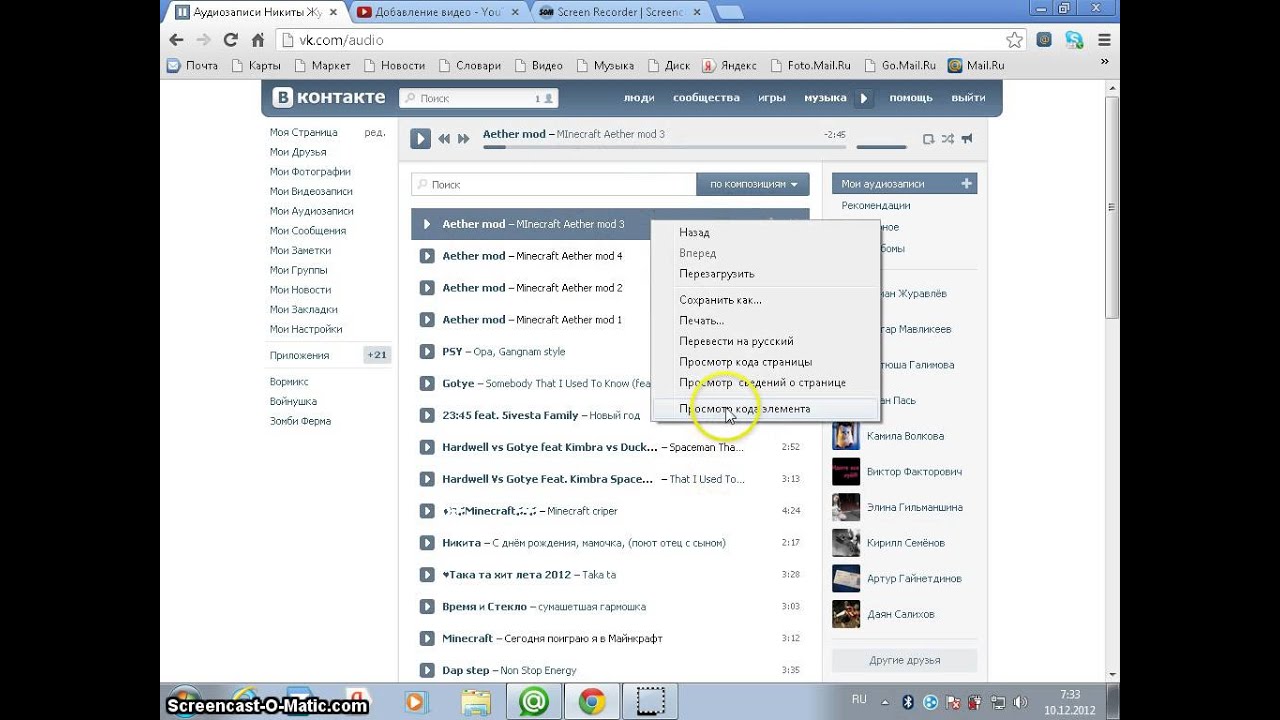The height and width of the screenshot is (720, 1280).
Task: Adjust the volume slider in player
Action: (x=881, y=147)
